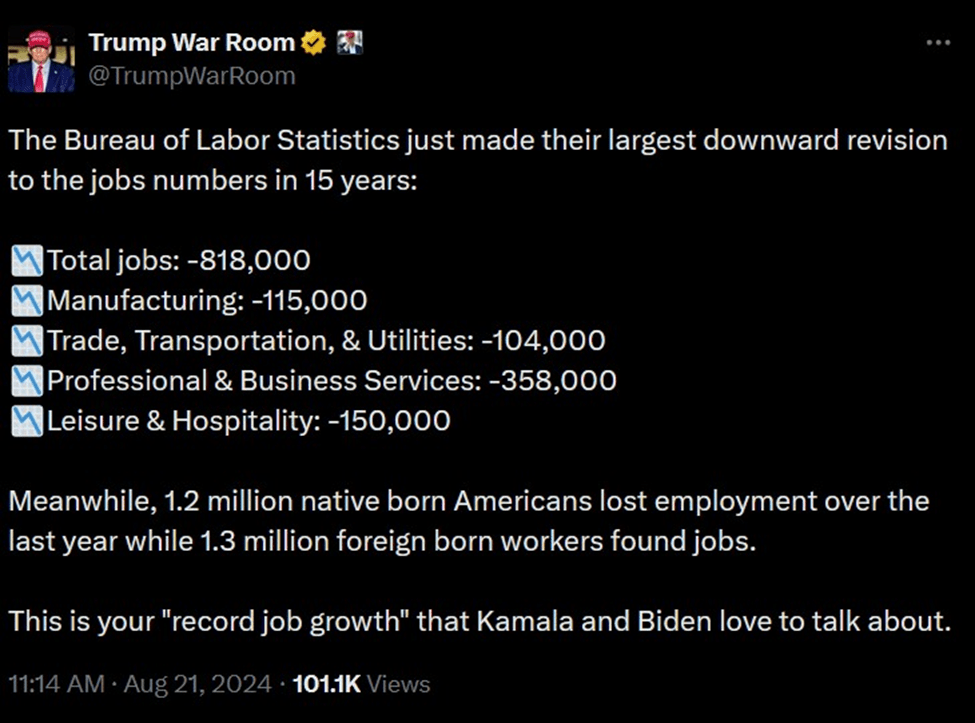Click the Manufacturing: -115,000 text

point(207,300)
